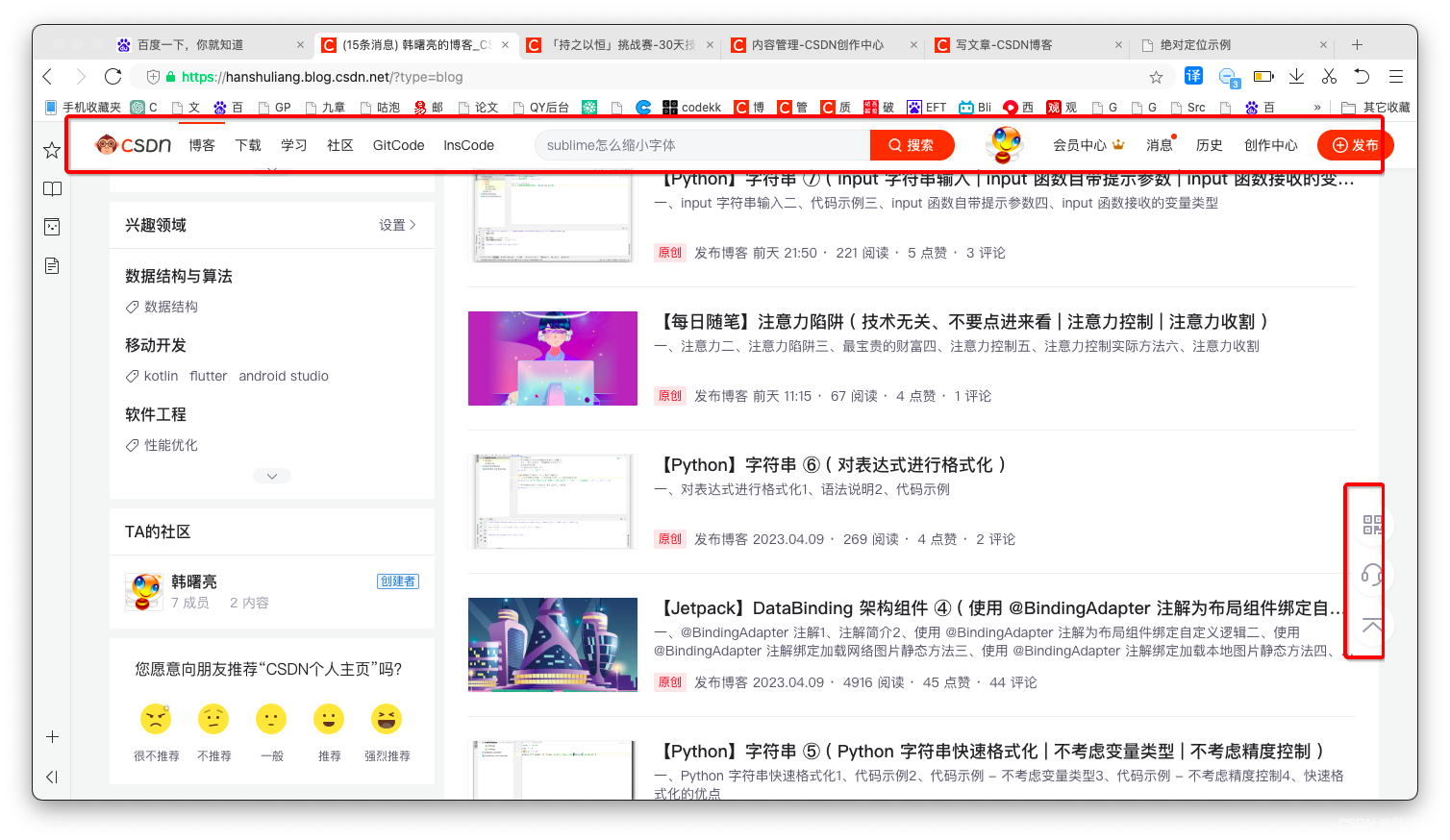Select the 推荐 rating face

coord(329,719)
